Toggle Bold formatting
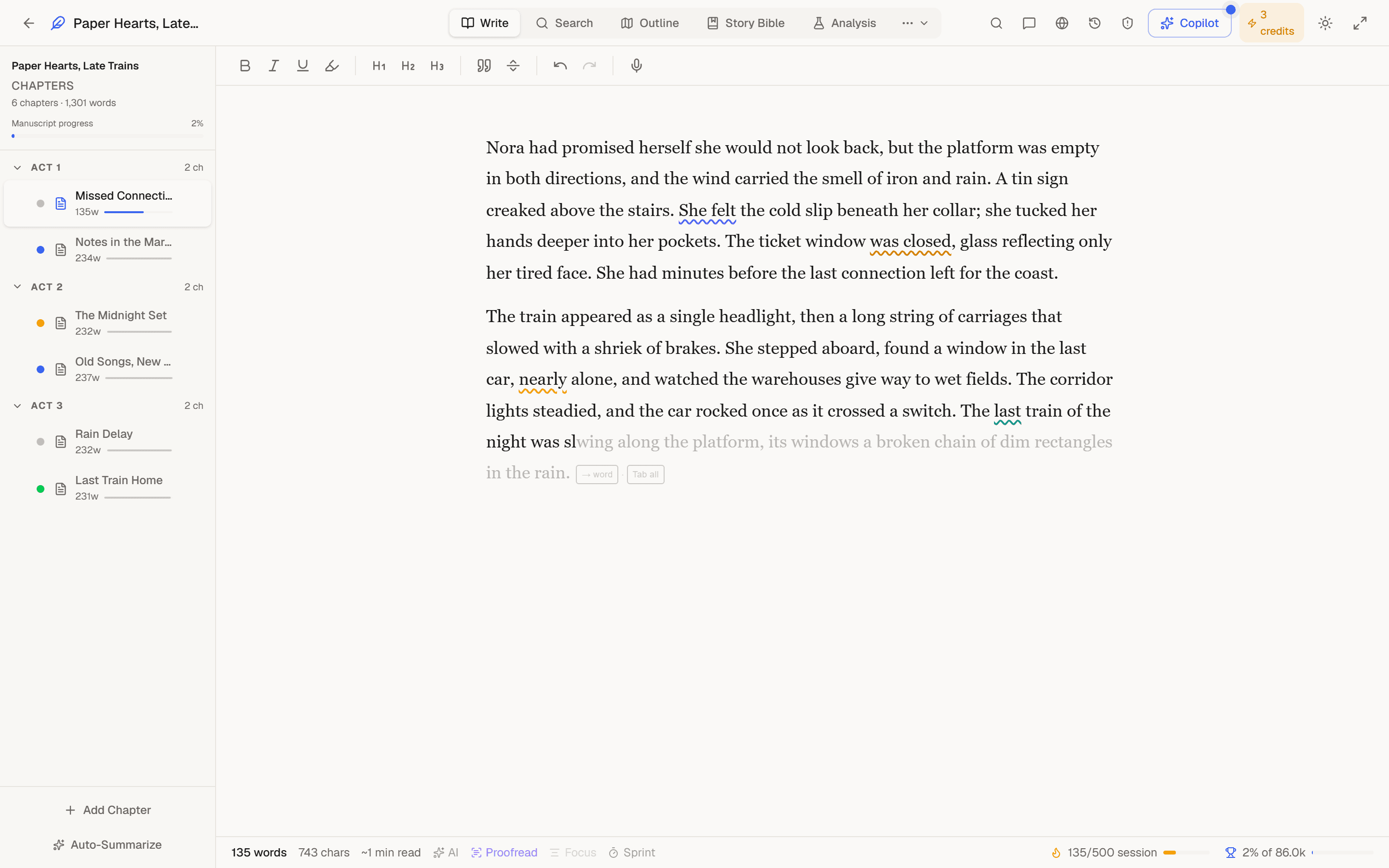 point(245,66)
